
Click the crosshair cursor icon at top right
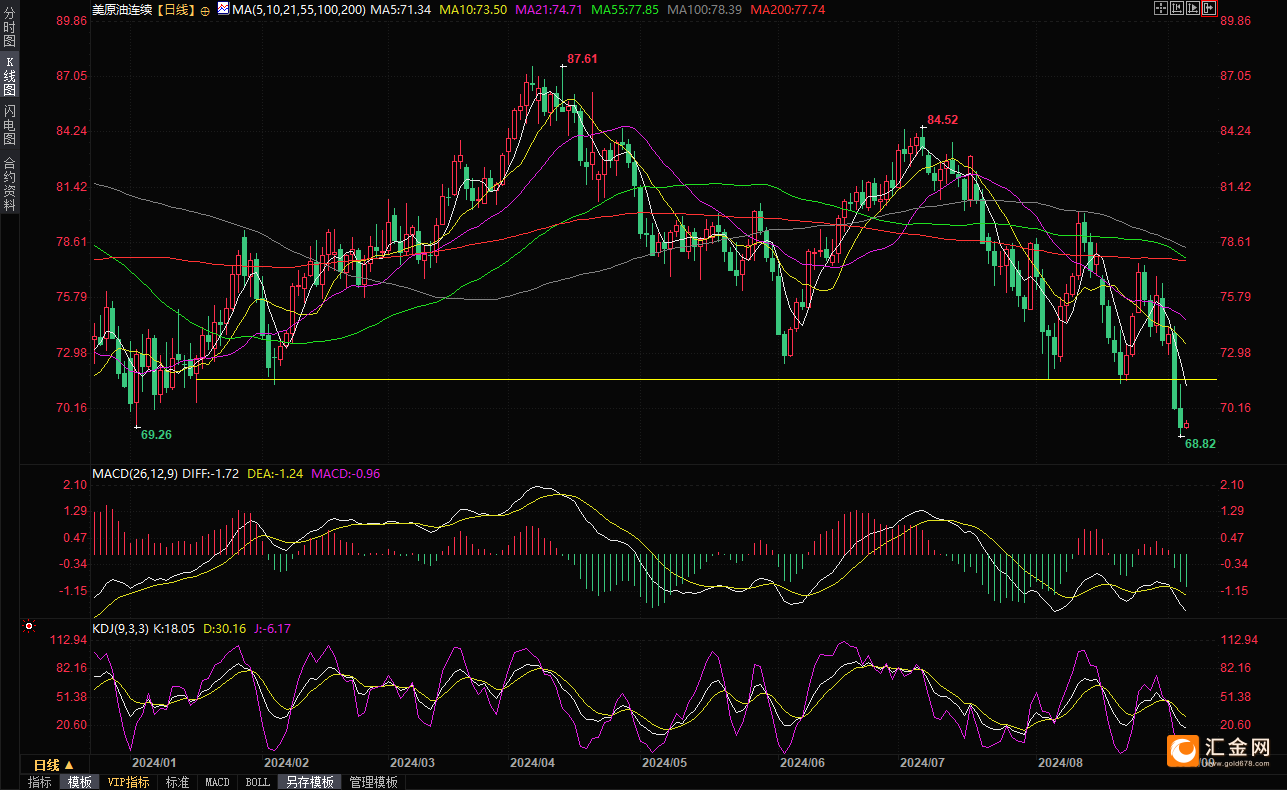(x=1161, y=8)
